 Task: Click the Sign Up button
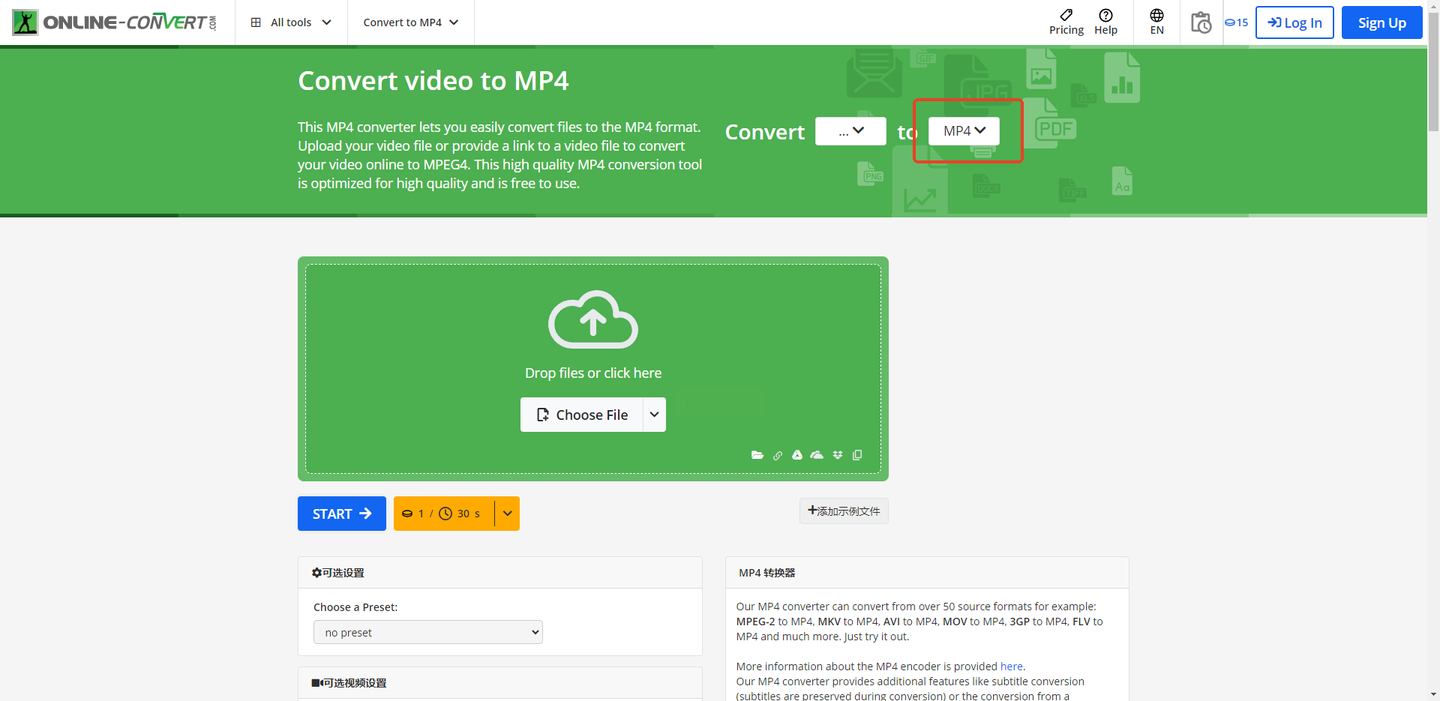[1381, 22]
